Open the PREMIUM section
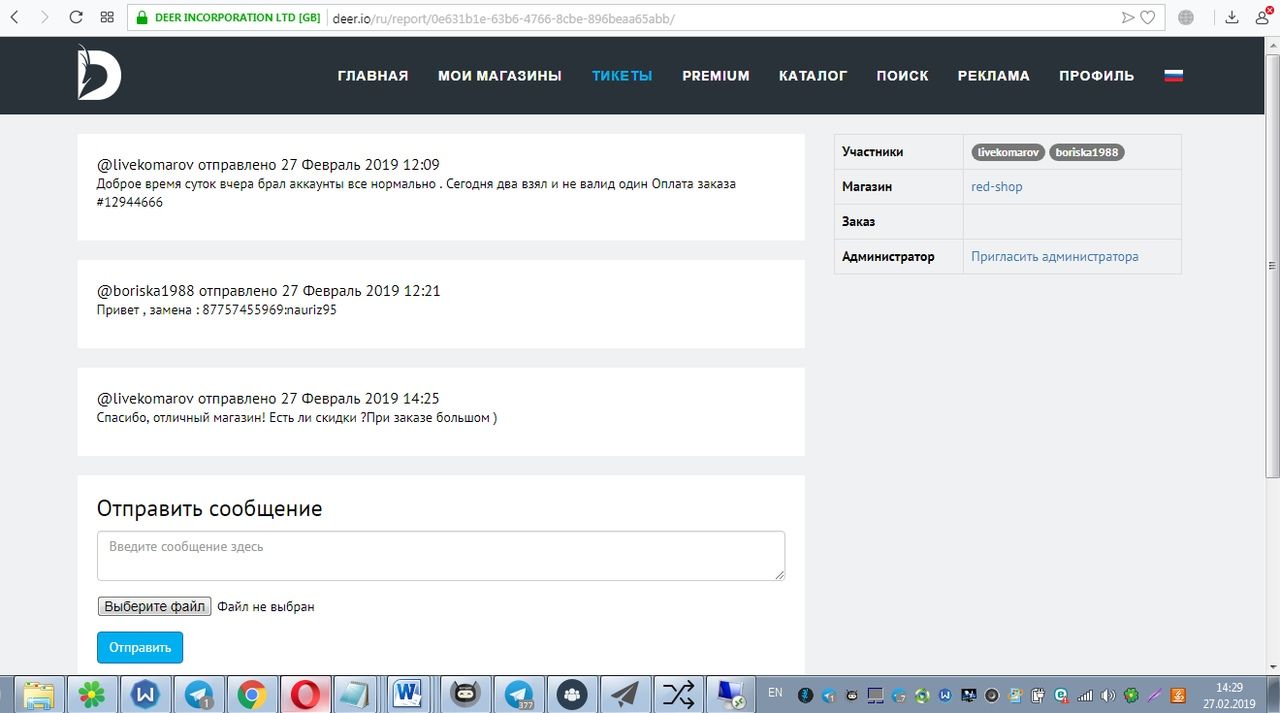1280x713 pixels. point(716,76)
